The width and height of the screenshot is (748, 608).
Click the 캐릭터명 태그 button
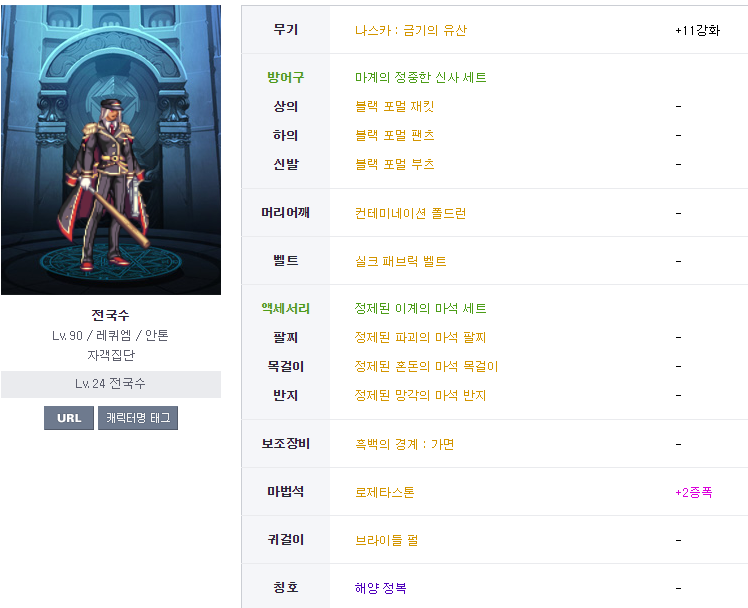138,418
